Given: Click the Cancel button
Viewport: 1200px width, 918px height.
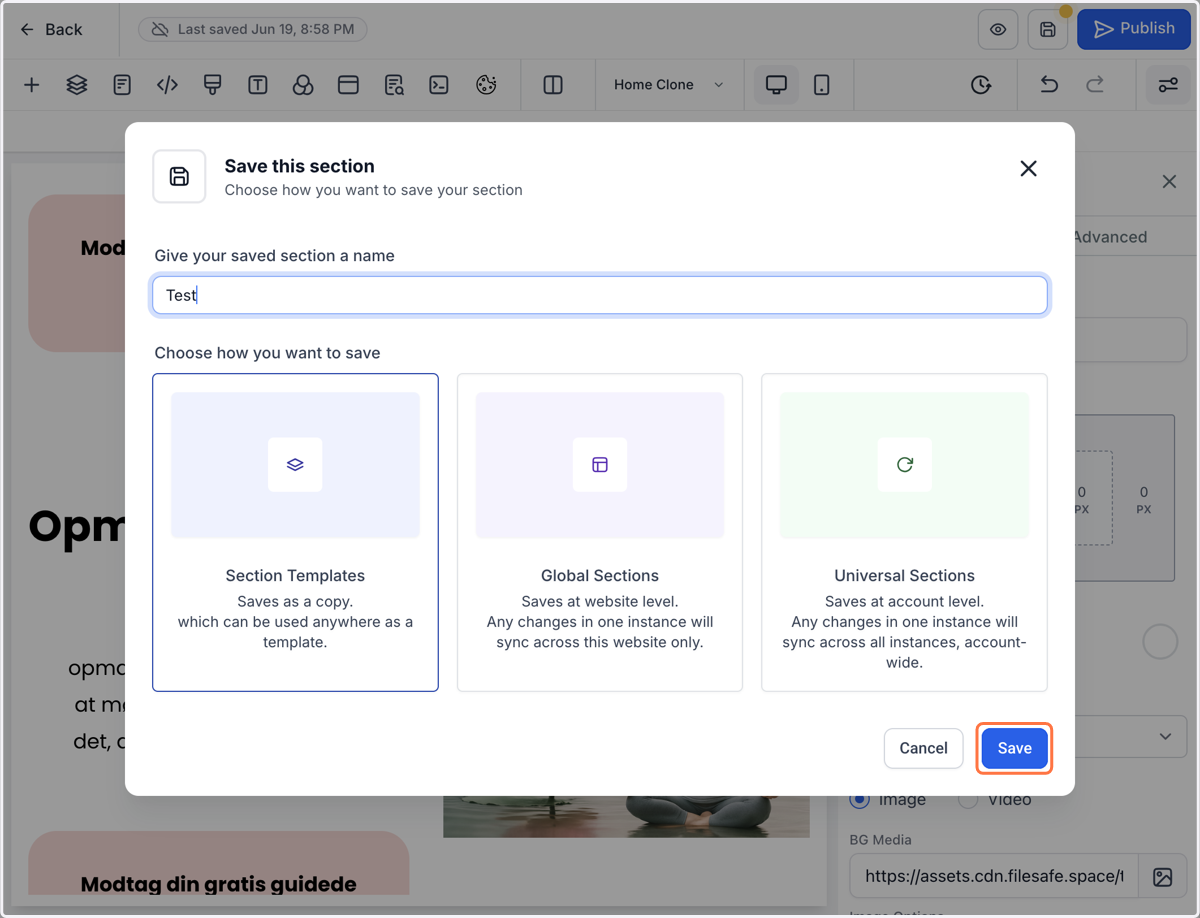Looking at the screenshot, I should pyautogui.click(x=923, y=748).
